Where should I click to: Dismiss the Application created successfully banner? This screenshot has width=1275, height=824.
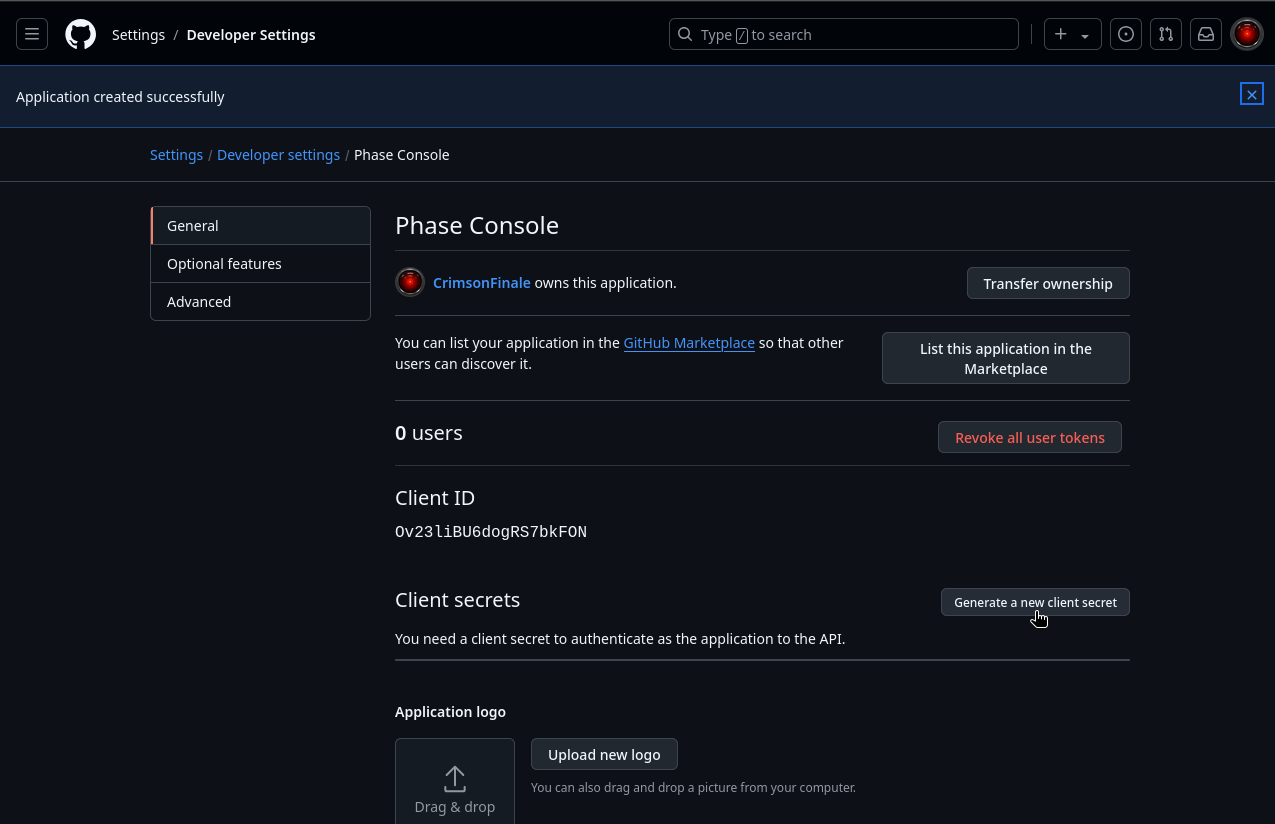coord(1252,94)
